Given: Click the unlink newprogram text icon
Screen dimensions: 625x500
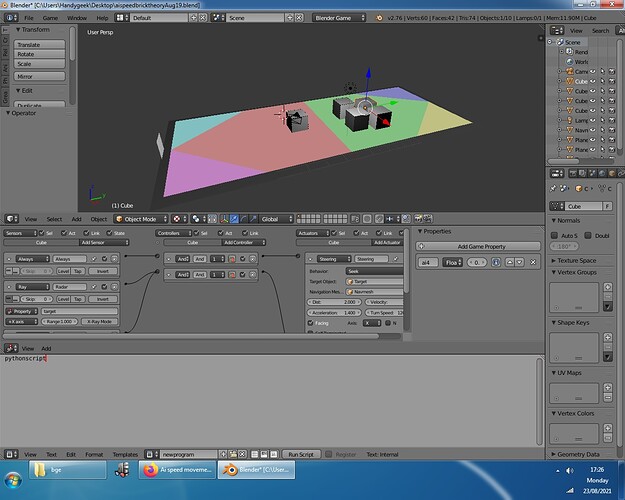Looking at the screenshot, I should pyautogui.click(x=242, y=454).
